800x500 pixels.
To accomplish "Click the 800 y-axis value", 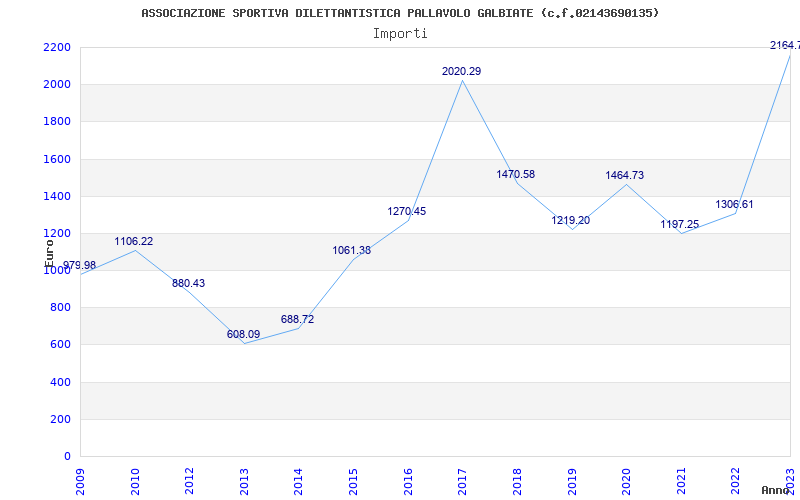I will tap(61, 308).
